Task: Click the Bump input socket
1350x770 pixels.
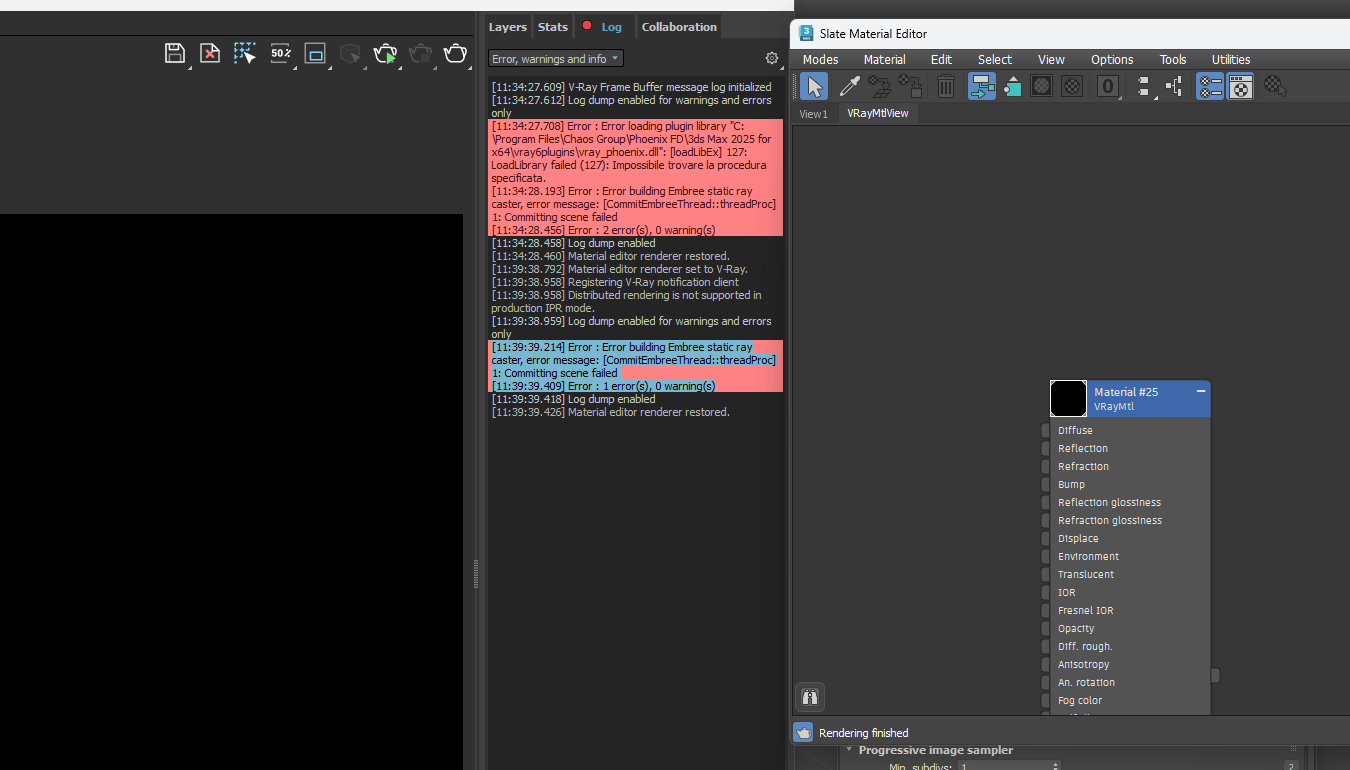Action: pyautogui.click(x=1045, y=485)
